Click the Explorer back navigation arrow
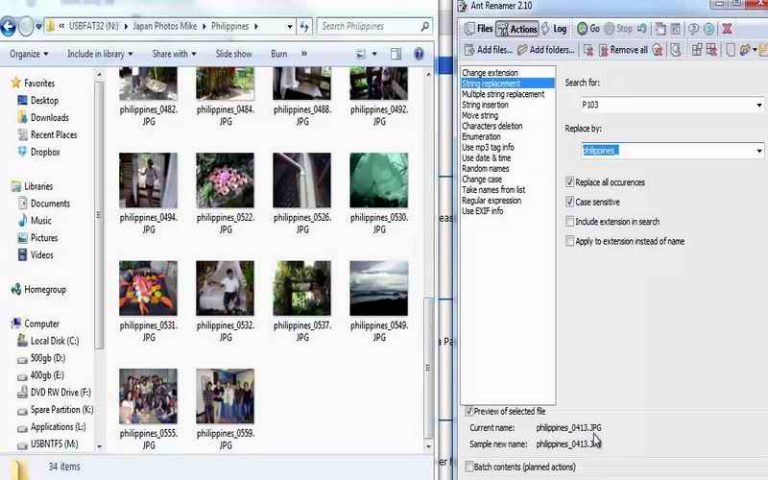The height and width of the screenshot is (480, 768). 9,27
